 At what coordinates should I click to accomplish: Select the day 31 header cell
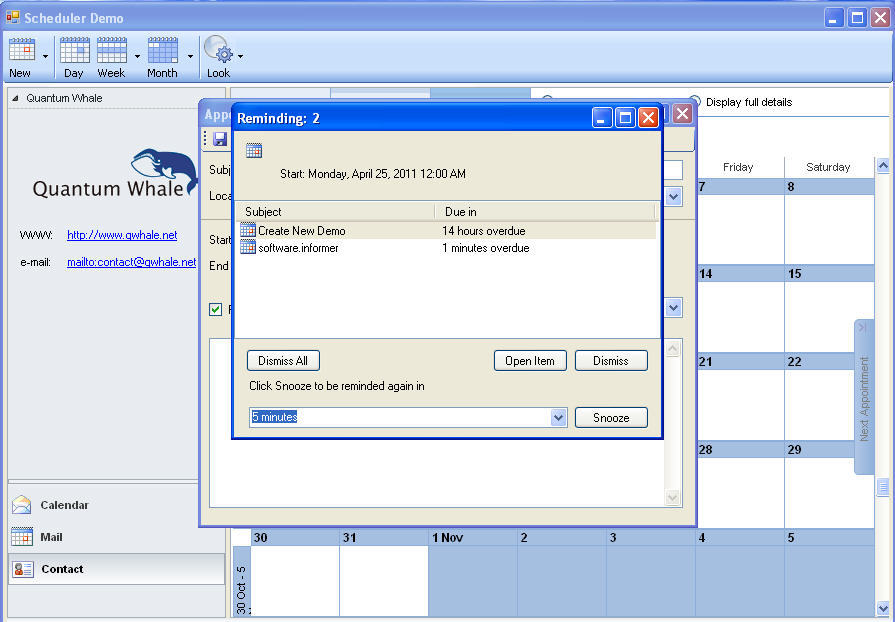[x=384, y=538]
